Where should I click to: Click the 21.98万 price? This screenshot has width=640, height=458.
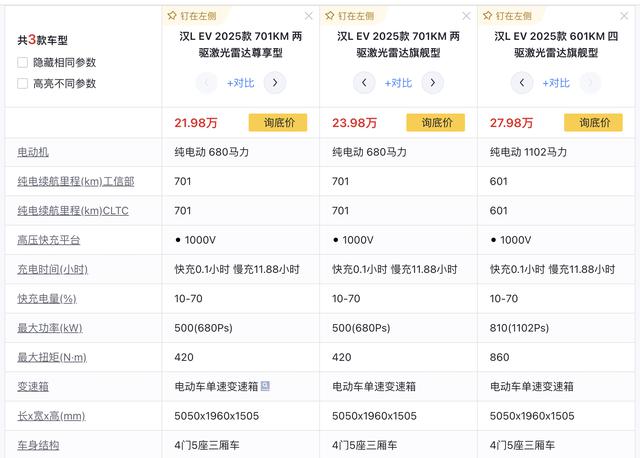(196, 123)
